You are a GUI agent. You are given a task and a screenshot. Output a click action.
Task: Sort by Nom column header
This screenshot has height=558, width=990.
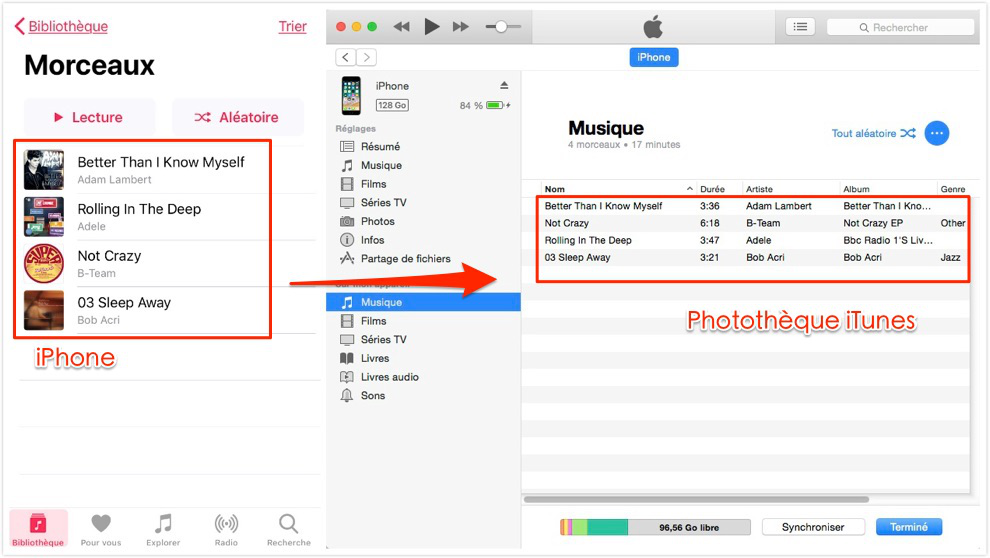pyautogui.click(x=619, y=189)
